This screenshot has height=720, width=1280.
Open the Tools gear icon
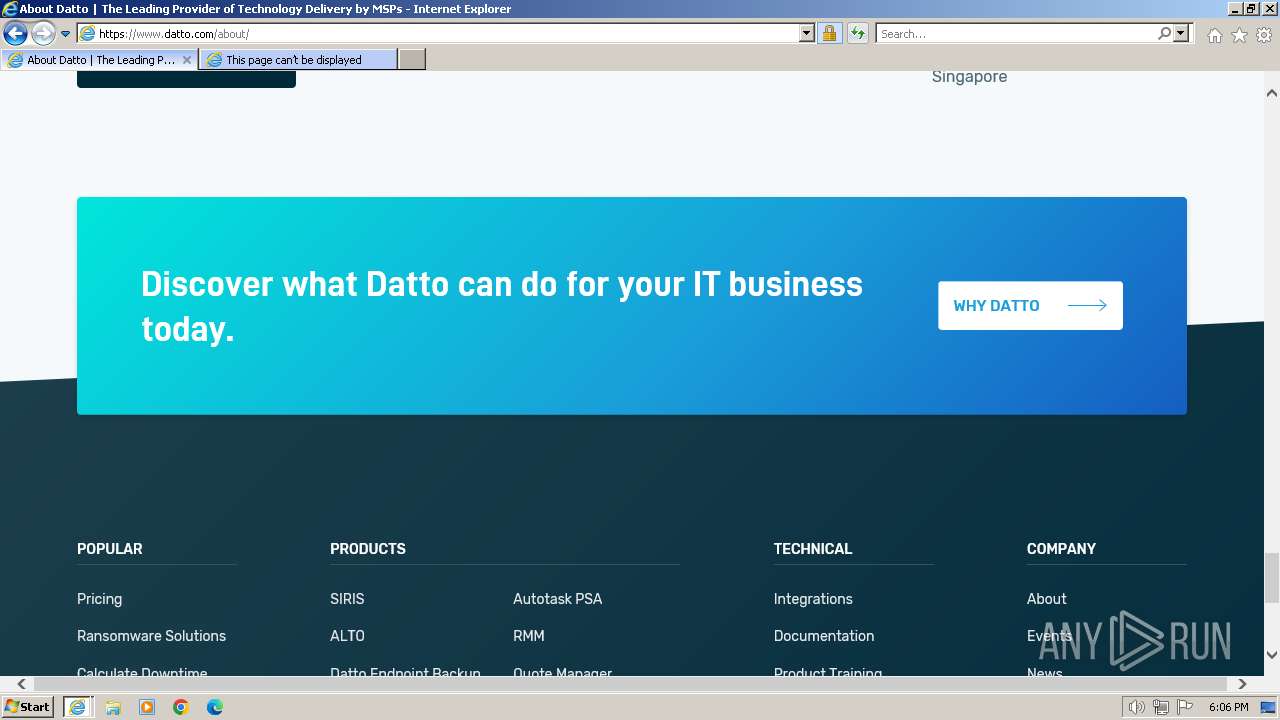tap(1264, 35)
